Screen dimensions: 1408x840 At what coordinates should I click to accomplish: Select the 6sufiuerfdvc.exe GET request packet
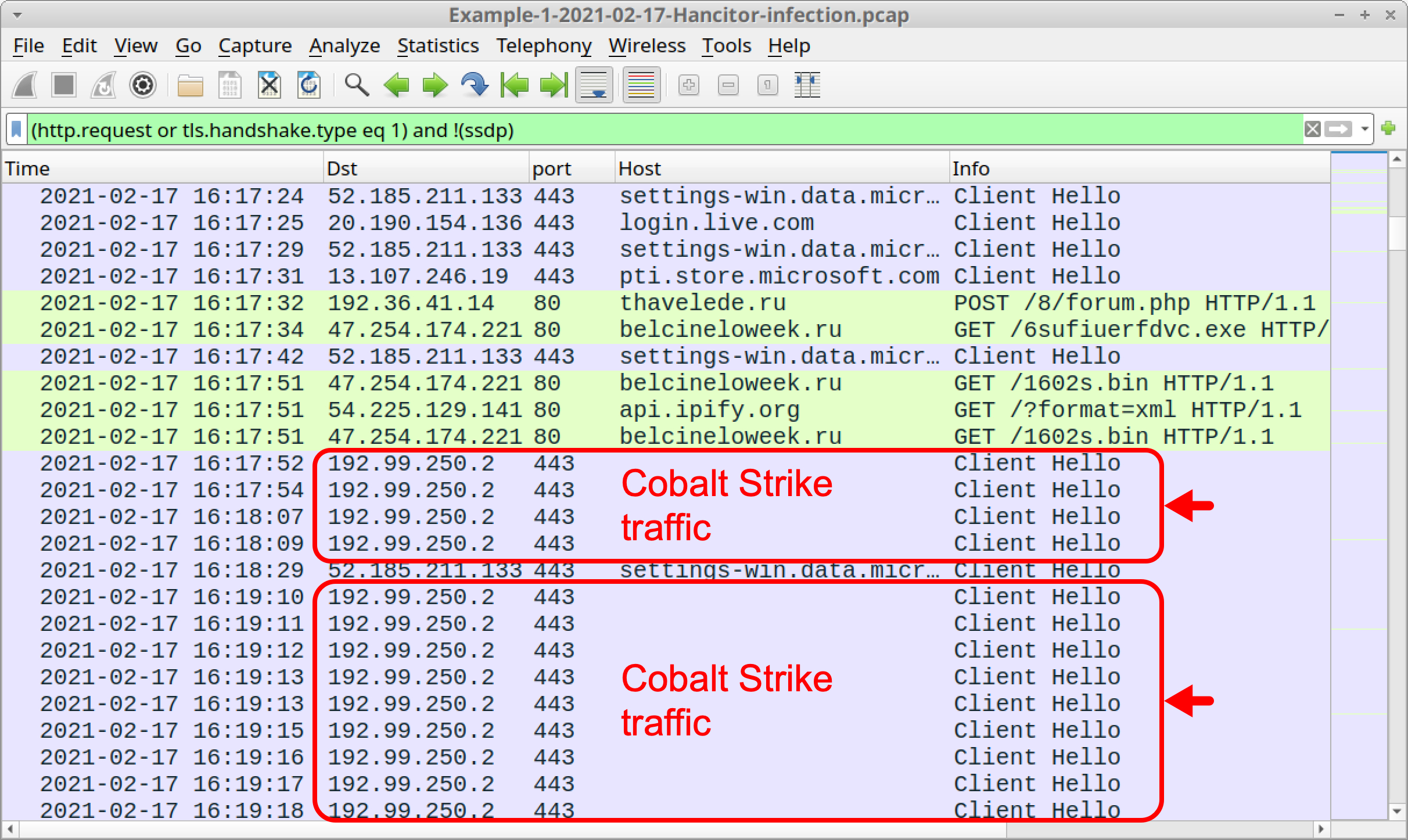[666, 330]
